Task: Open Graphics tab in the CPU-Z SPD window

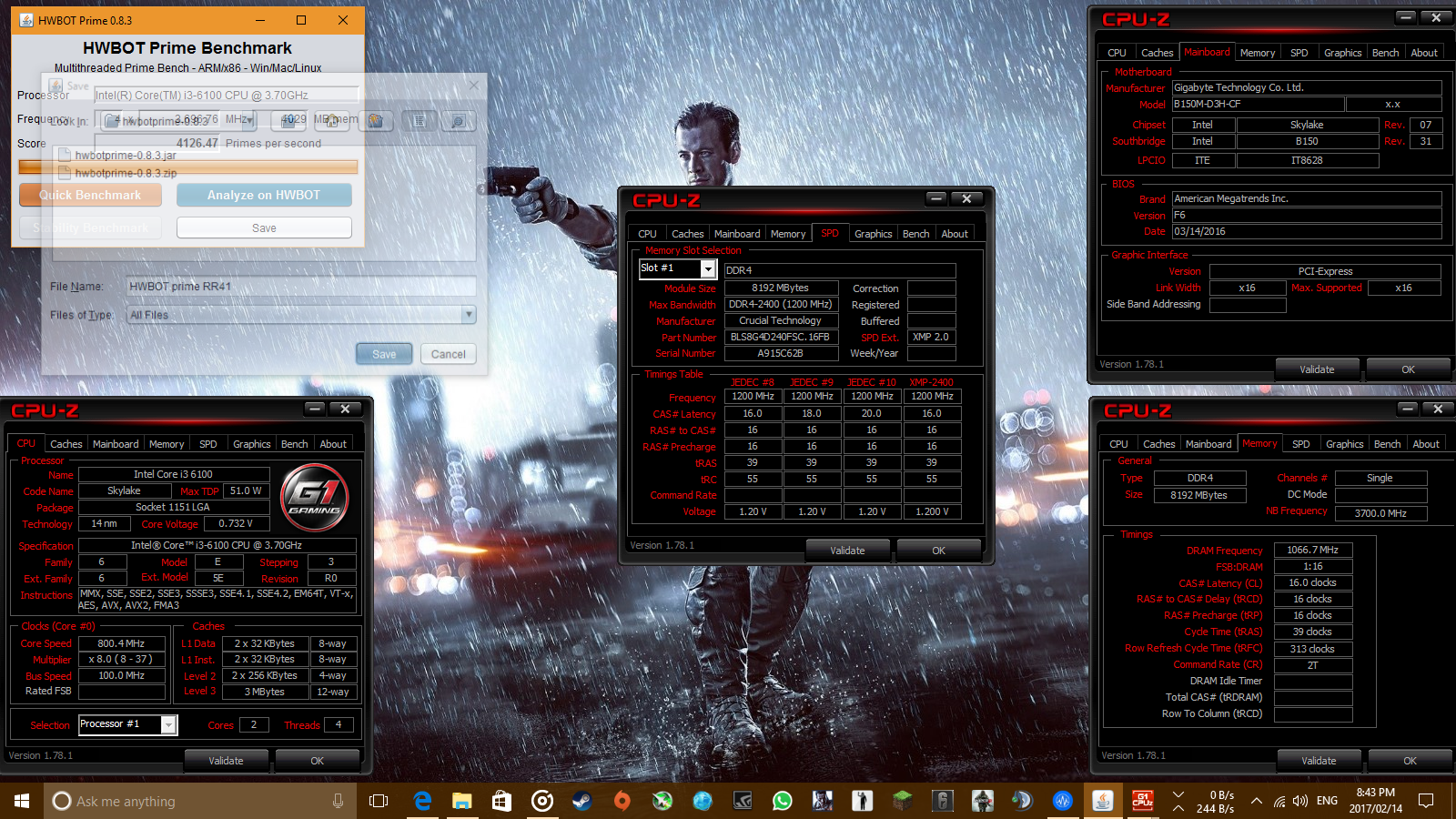Action: coord(873,234)
